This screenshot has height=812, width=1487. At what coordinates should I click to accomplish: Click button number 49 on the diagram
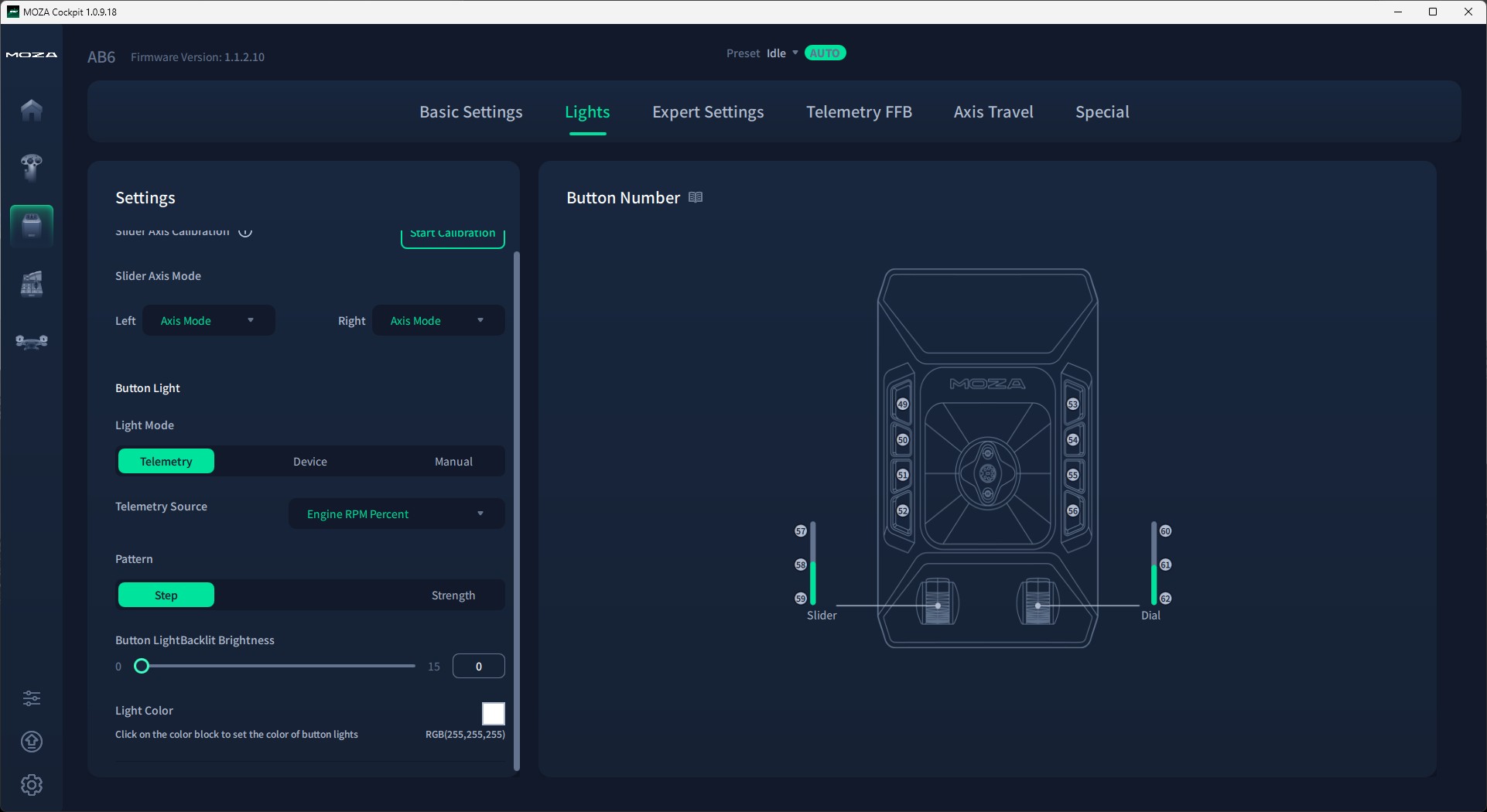coord(903,404)
